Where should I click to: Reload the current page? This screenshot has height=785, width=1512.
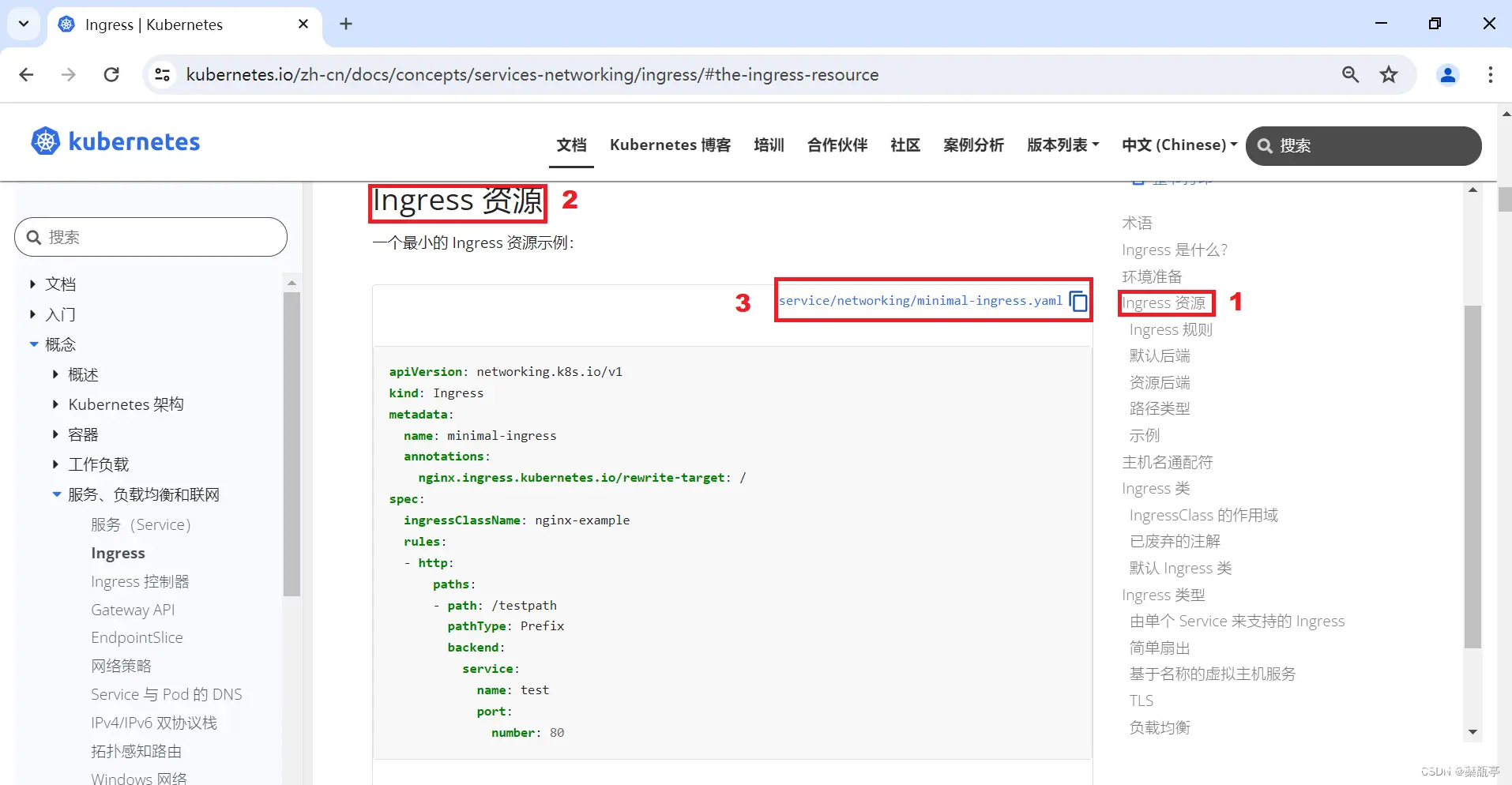coord(111,74)
